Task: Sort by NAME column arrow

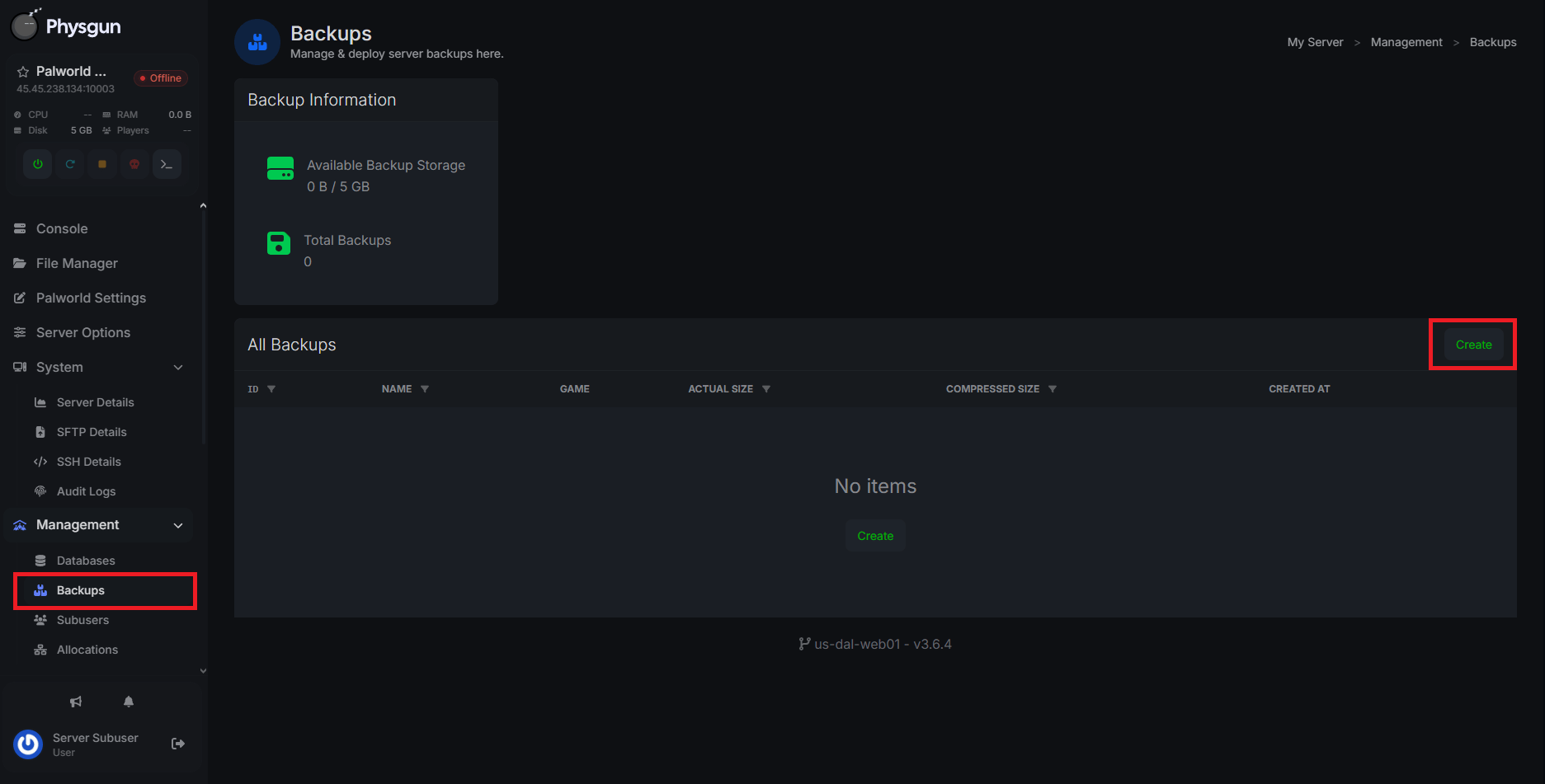Action: click(425, 389)
